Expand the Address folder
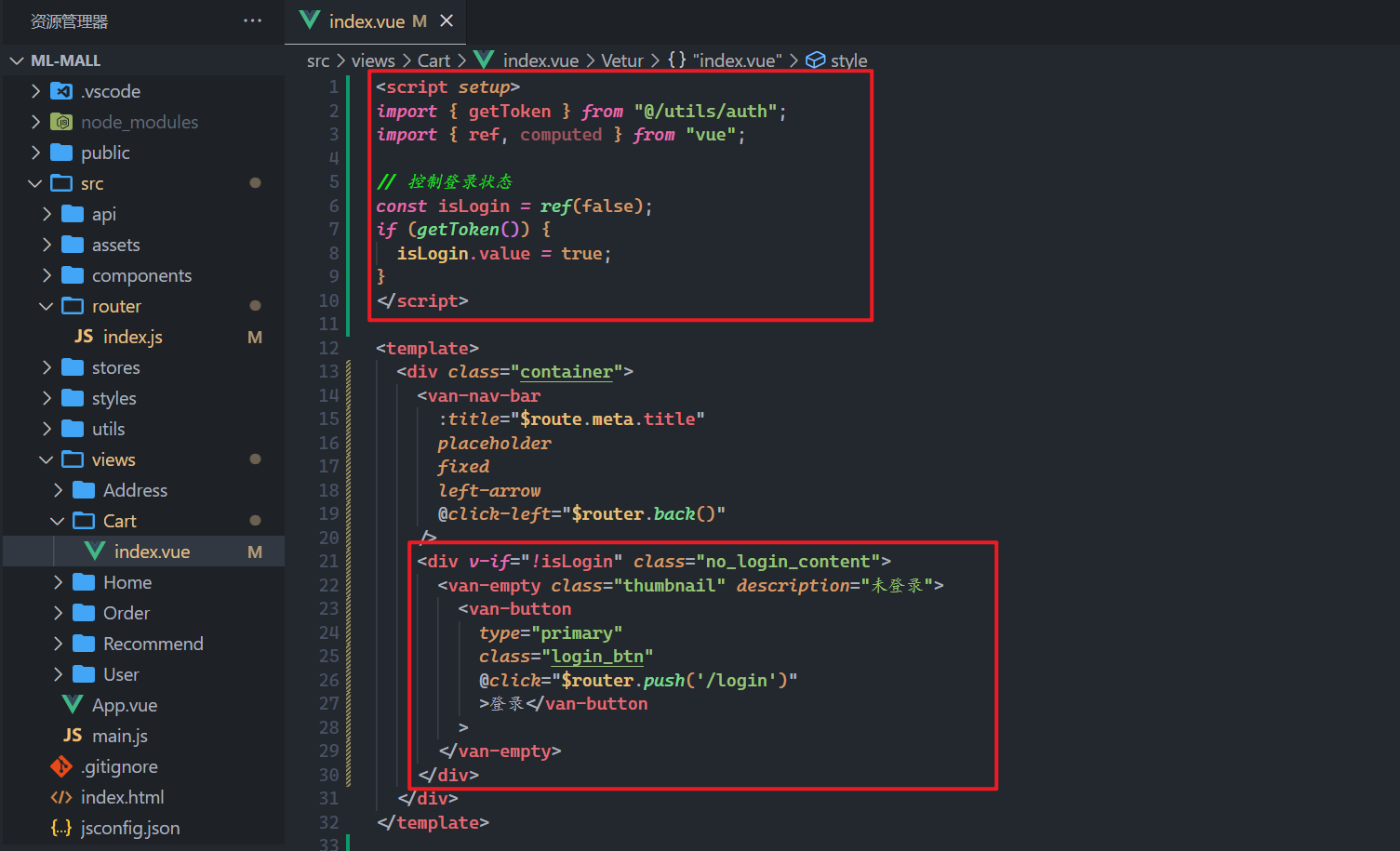 pyautogui.click(x=58, y=490)
